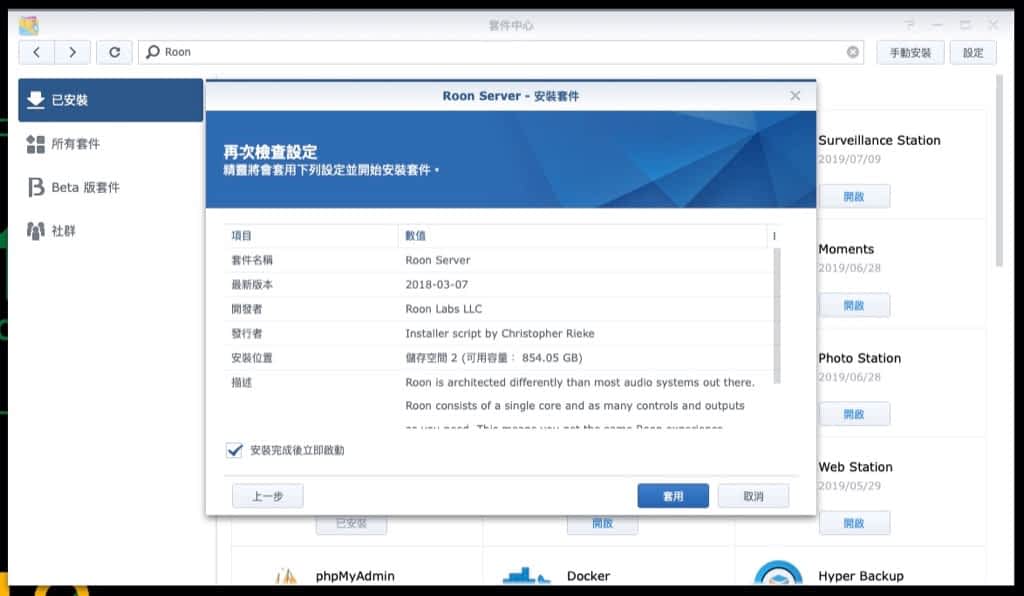Click 套用 to start installation

(673, 496)
